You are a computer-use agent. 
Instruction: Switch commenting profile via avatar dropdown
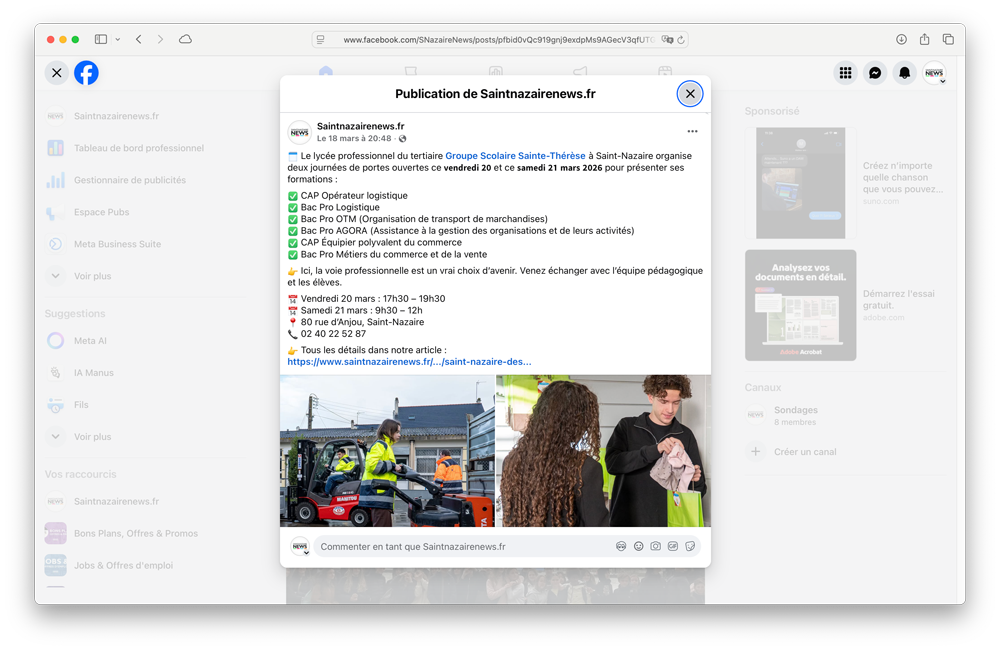[x=300, y=547]
